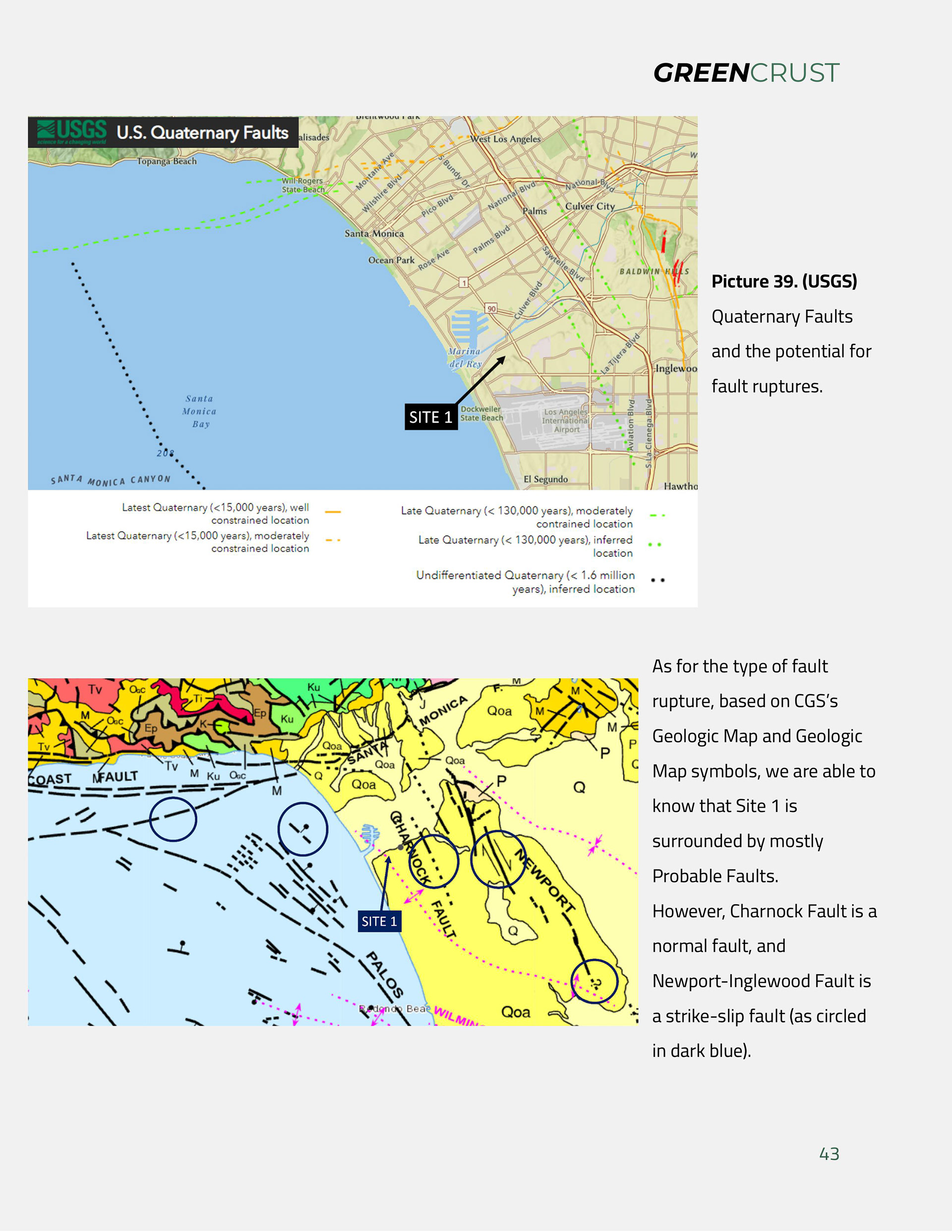Click the circled Newport fault marker
This screenshot has height=1232, width=952.
tap(498, 859)
